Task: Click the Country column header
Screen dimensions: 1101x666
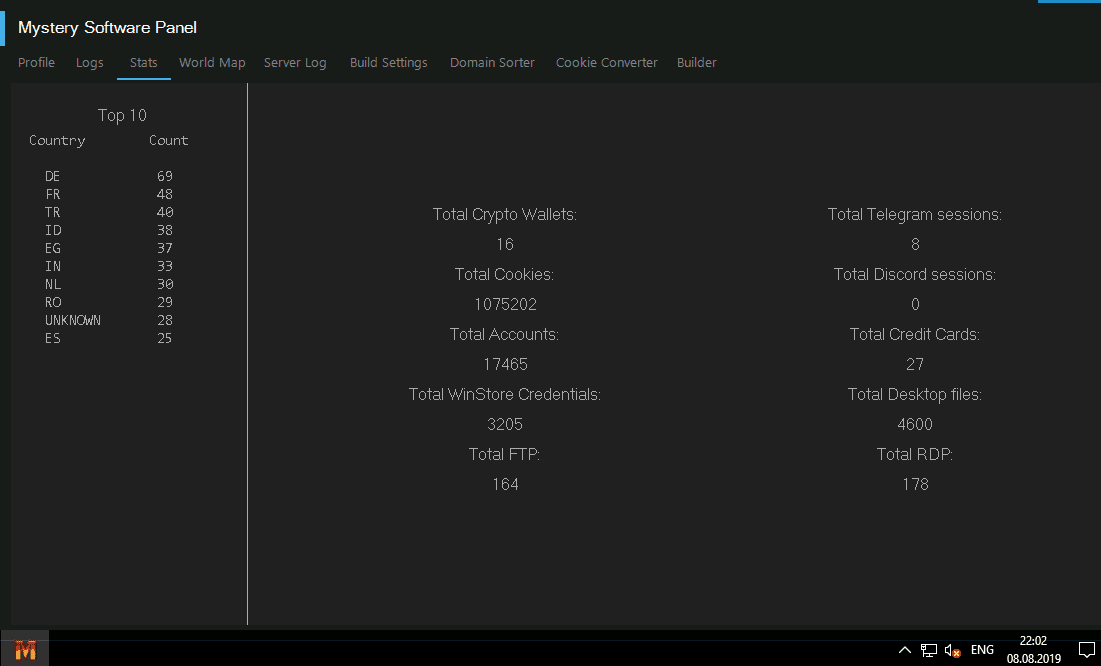Action: (57, 141)
